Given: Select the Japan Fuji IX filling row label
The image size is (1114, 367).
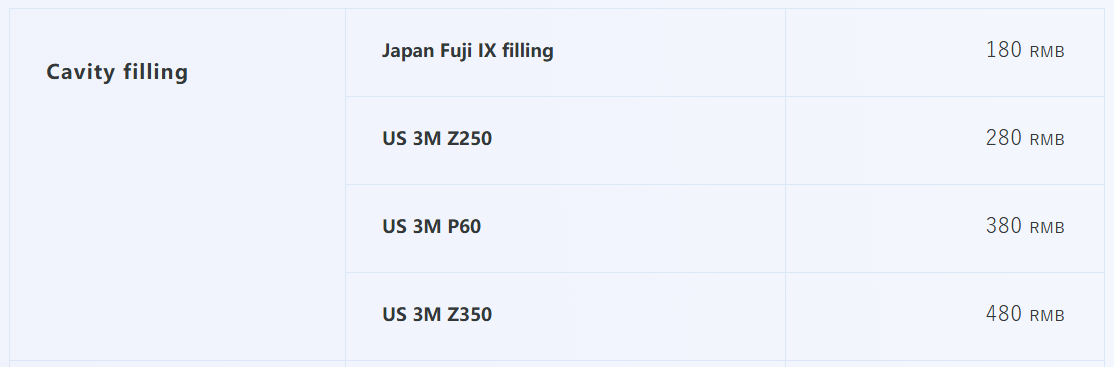Looking at the screenshot, I should coord(467,51).
